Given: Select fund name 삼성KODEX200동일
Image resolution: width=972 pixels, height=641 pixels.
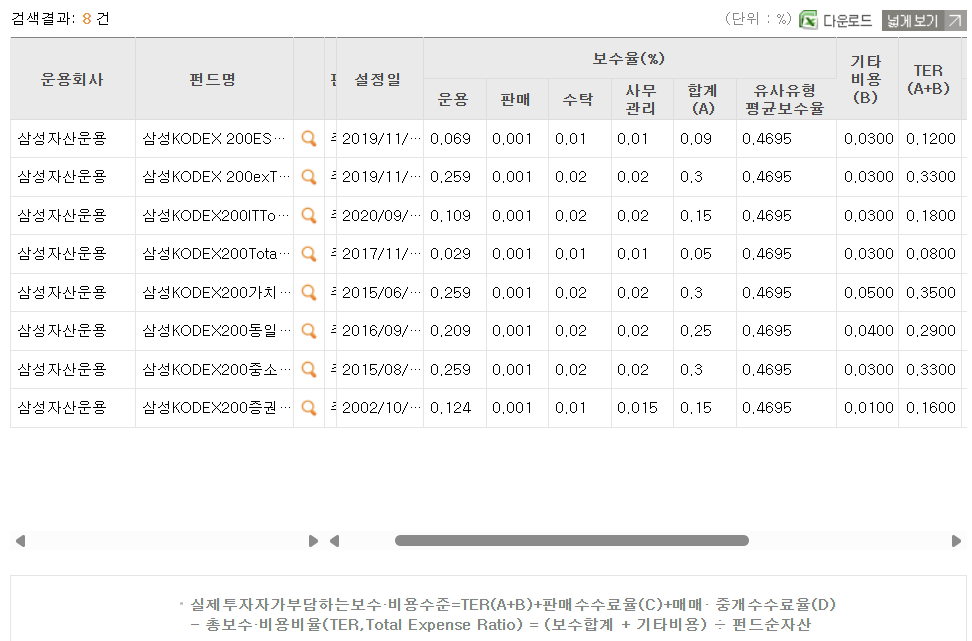Looking at the screenshot, I should tap(216, 331).
